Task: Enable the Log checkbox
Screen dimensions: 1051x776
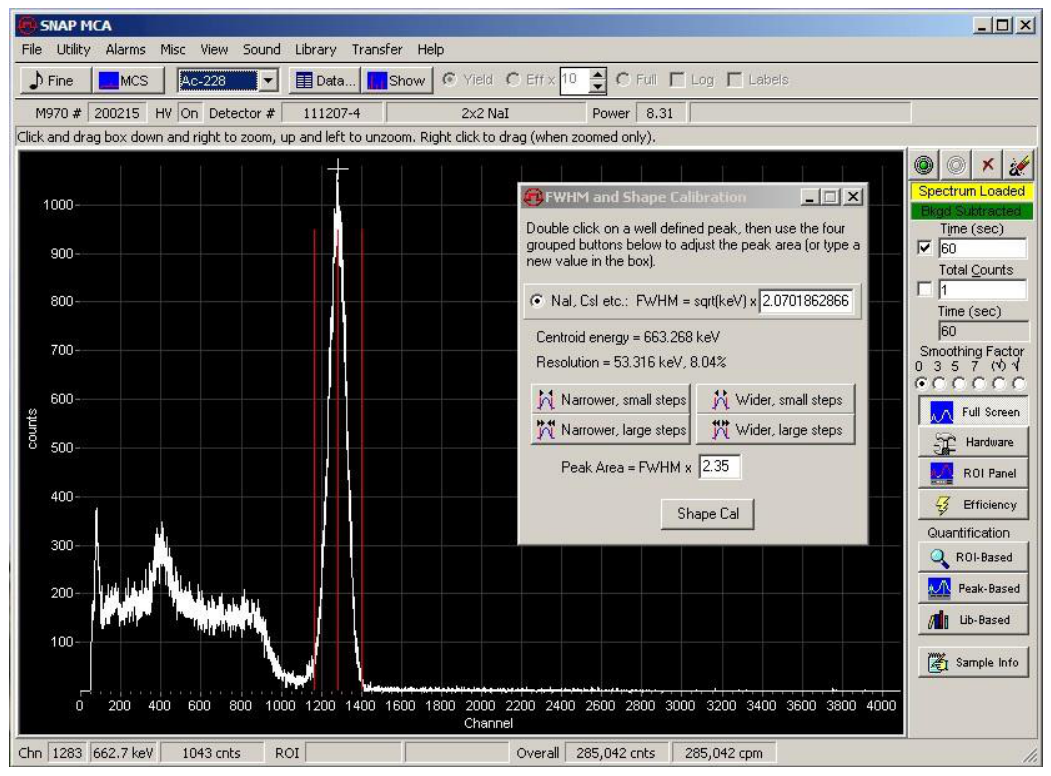Action: (x=678, y=80)
